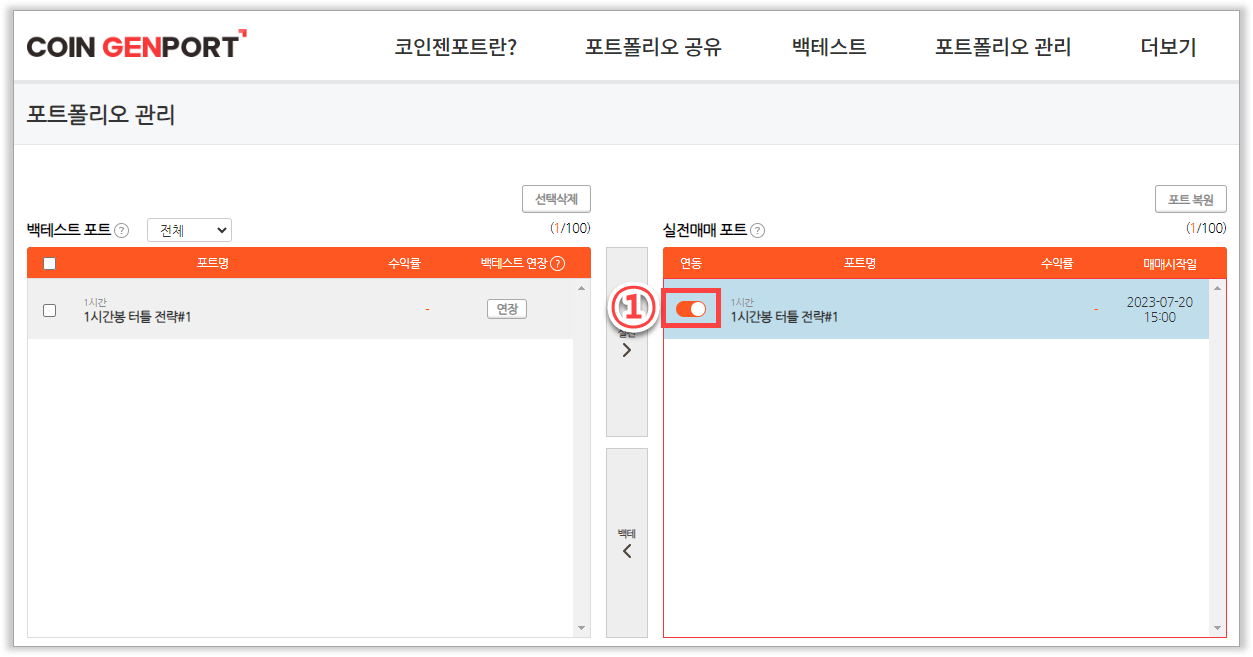The height and width of the screenshot is (657, 1253).
Task: Click the 포트 복원 button
Action: (x=1190, y=199)
